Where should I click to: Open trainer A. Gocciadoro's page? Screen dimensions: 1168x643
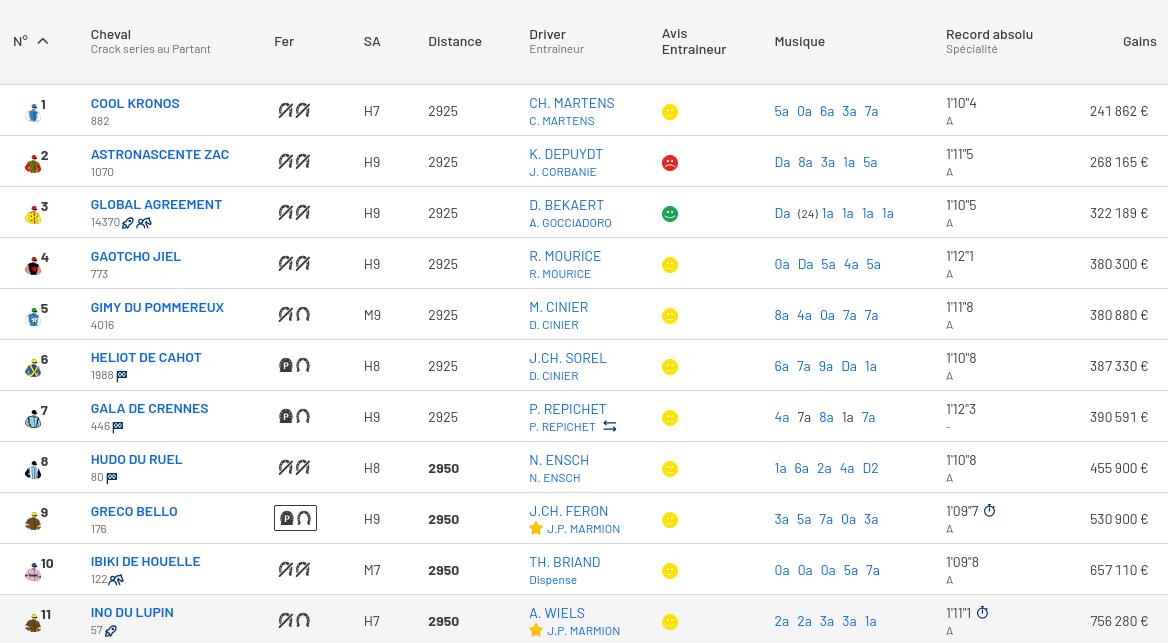click(570, 223)
